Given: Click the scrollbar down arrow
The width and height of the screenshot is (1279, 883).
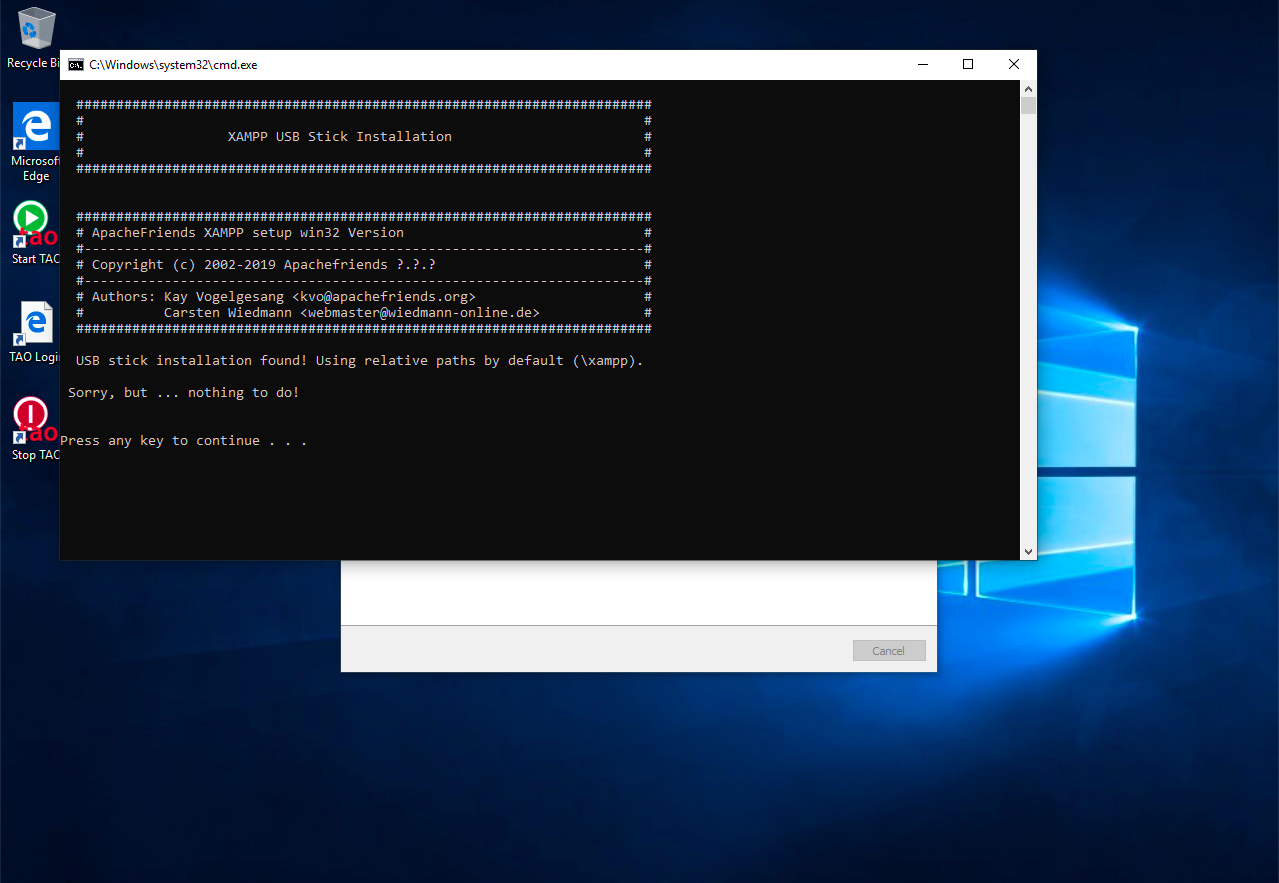Looking at the screenshot, I should coord(1028,549).
